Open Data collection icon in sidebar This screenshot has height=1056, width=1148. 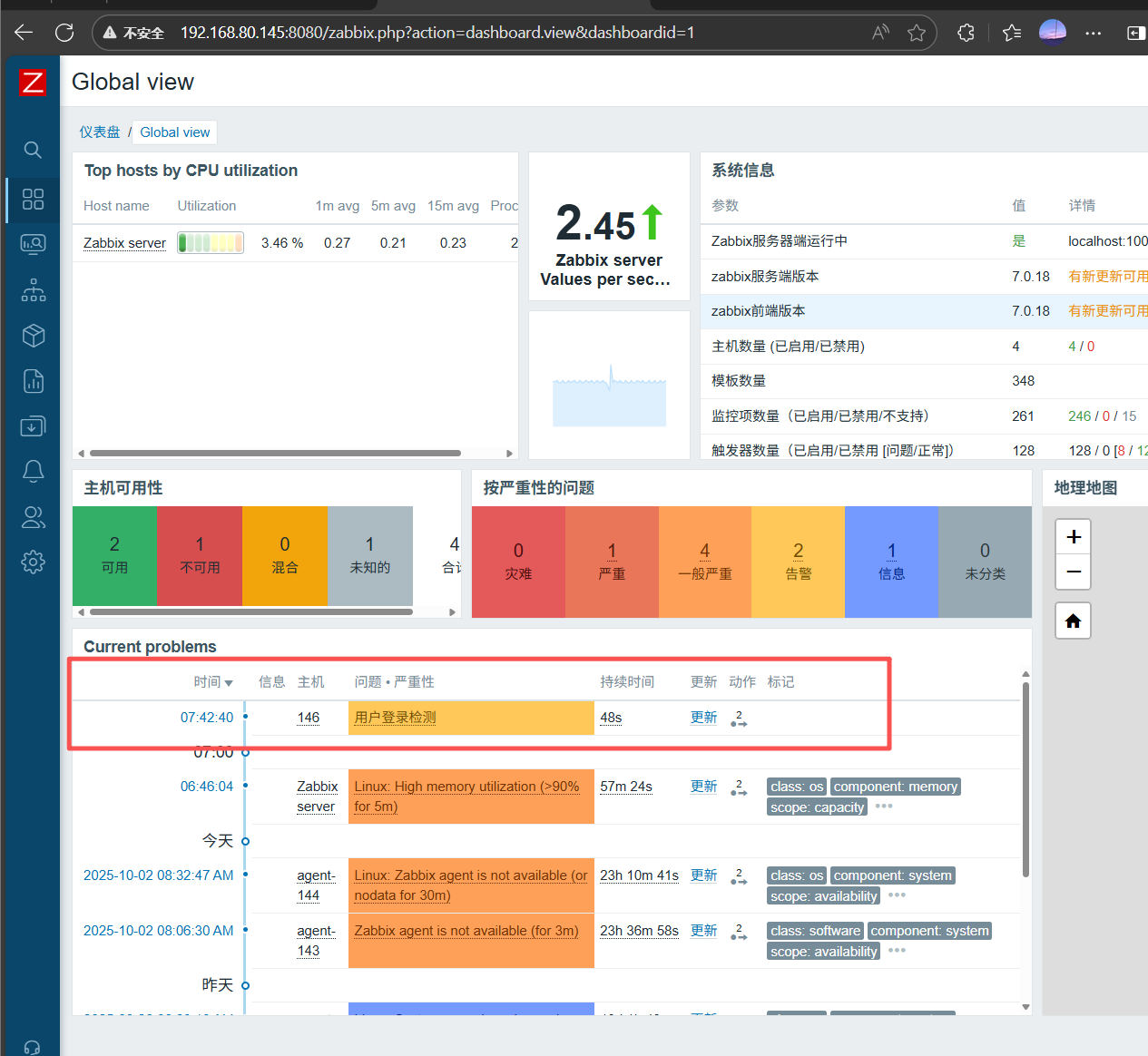click(33, 426)
